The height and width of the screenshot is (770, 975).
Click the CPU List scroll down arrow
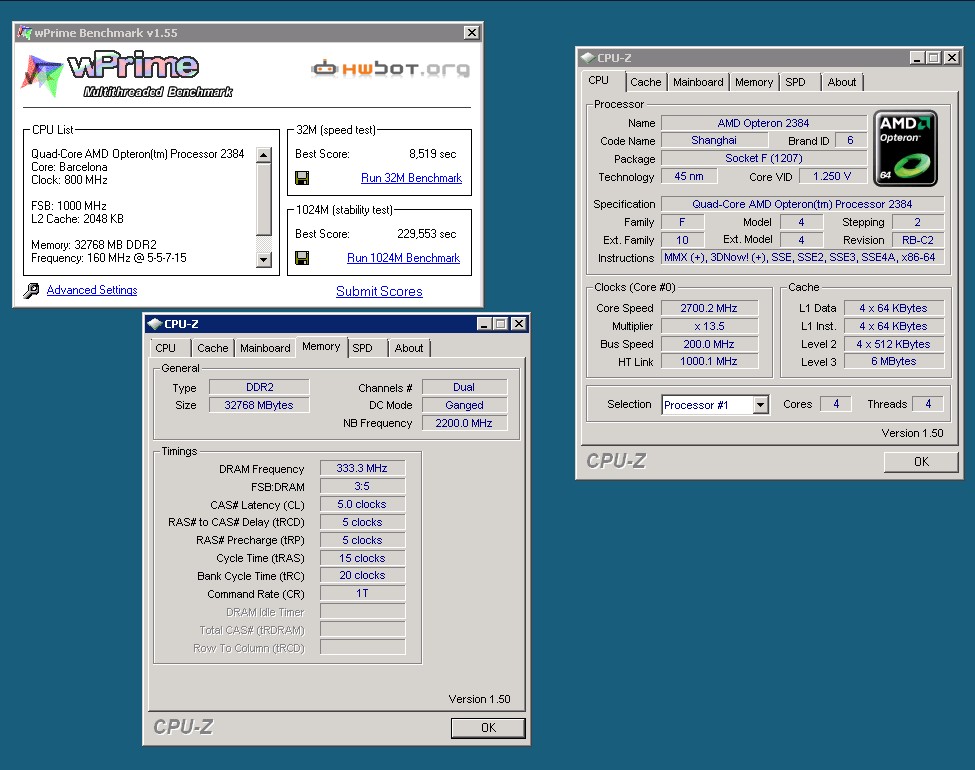tap(264, 260)
